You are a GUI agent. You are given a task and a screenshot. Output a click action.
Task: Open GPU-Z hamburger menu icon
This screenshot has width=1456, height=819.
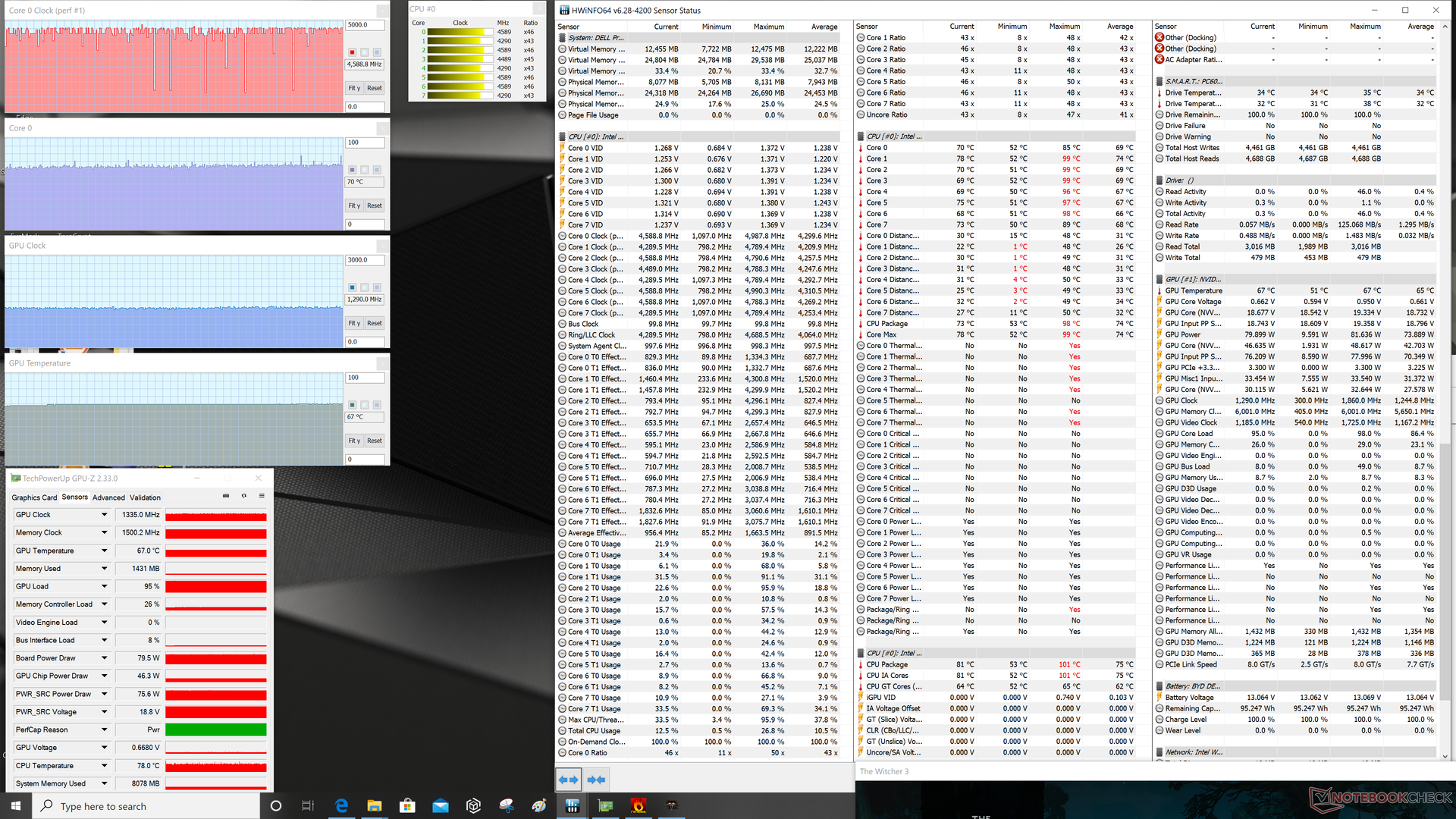(x=262, y=496)
